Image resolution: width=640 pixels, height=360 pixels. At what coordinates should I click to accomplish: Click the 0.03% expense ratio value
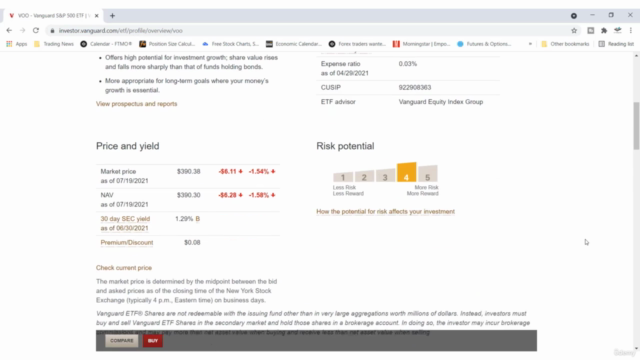click(408, 64)
